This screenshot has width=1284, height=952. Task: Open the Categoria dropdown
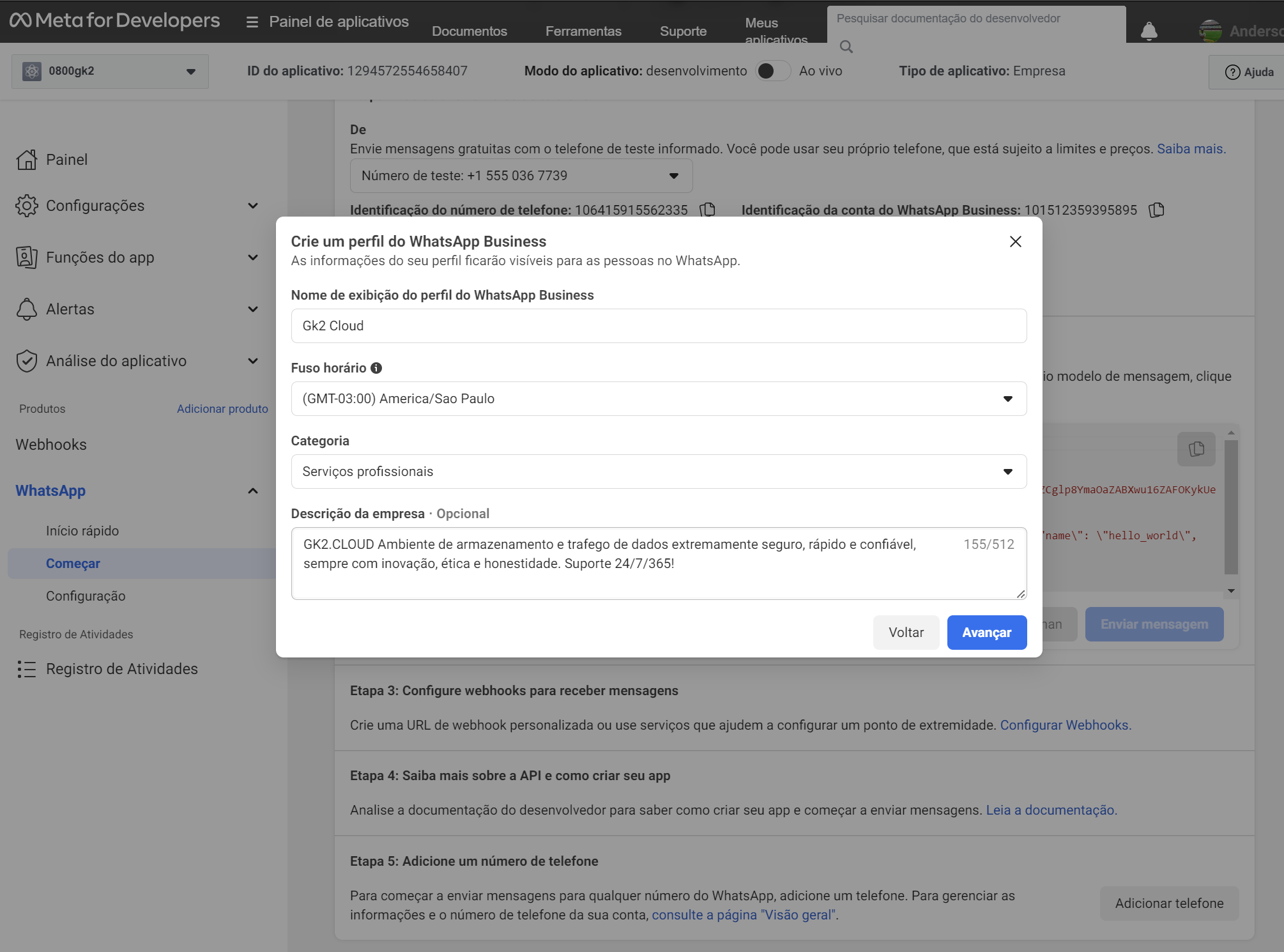coord(659,472)
